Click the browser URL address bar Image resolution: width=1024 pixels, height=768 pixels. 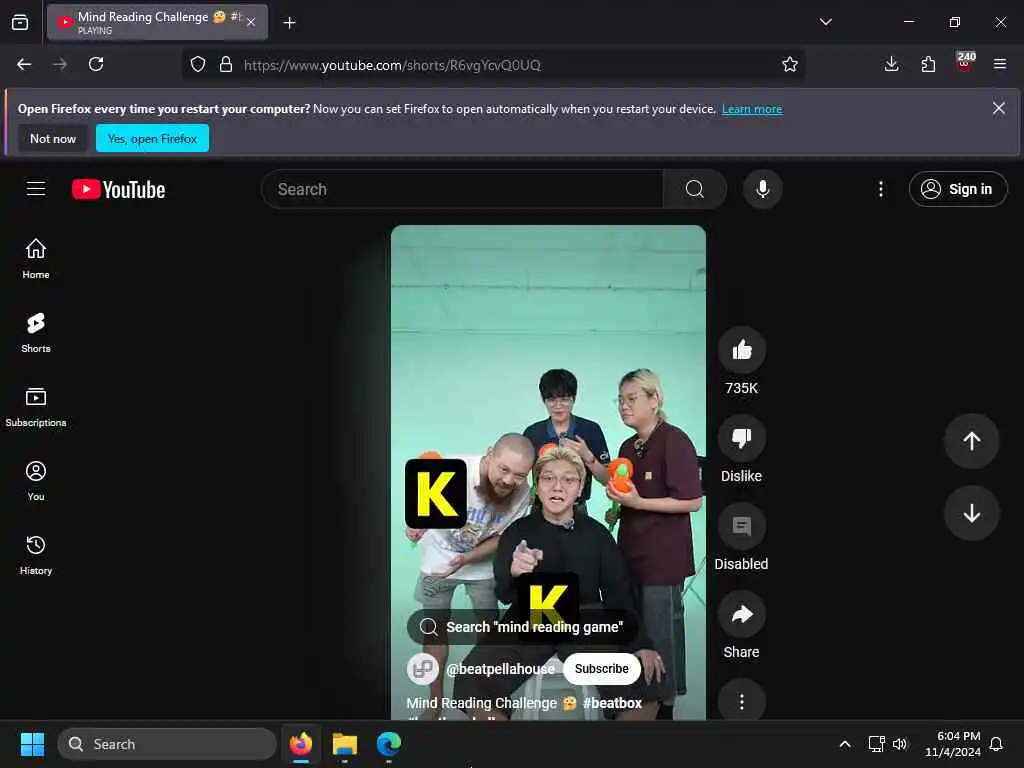point(494,65)
